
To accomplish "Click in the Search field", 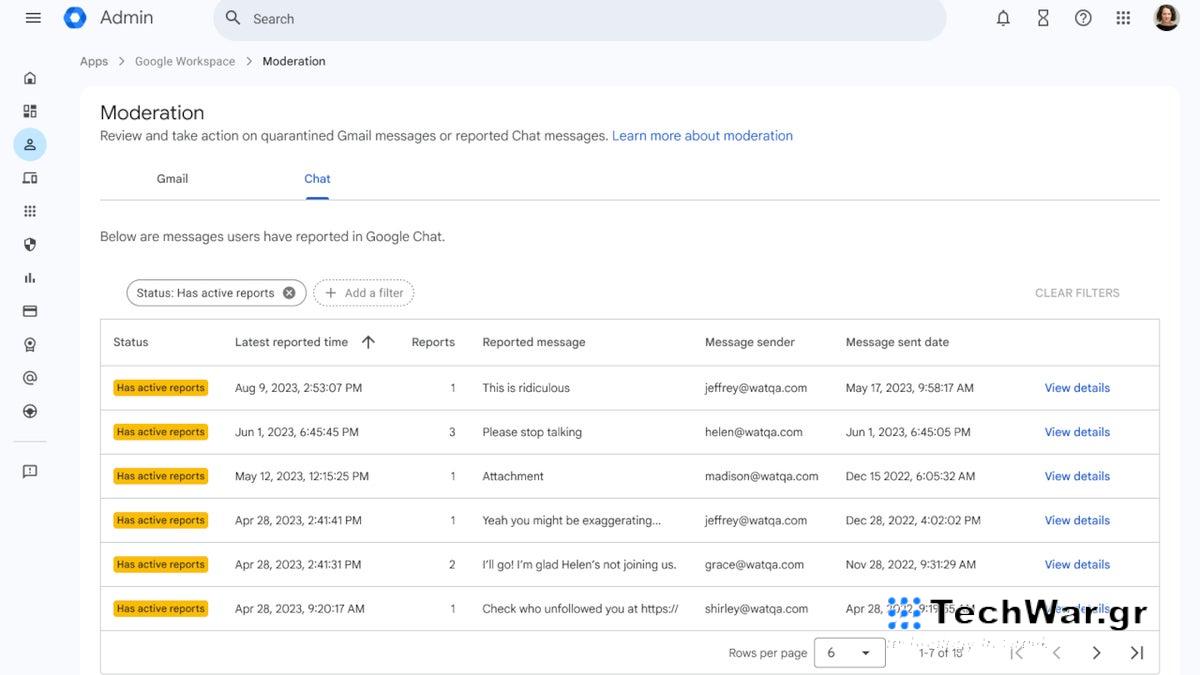I will 580,19.
